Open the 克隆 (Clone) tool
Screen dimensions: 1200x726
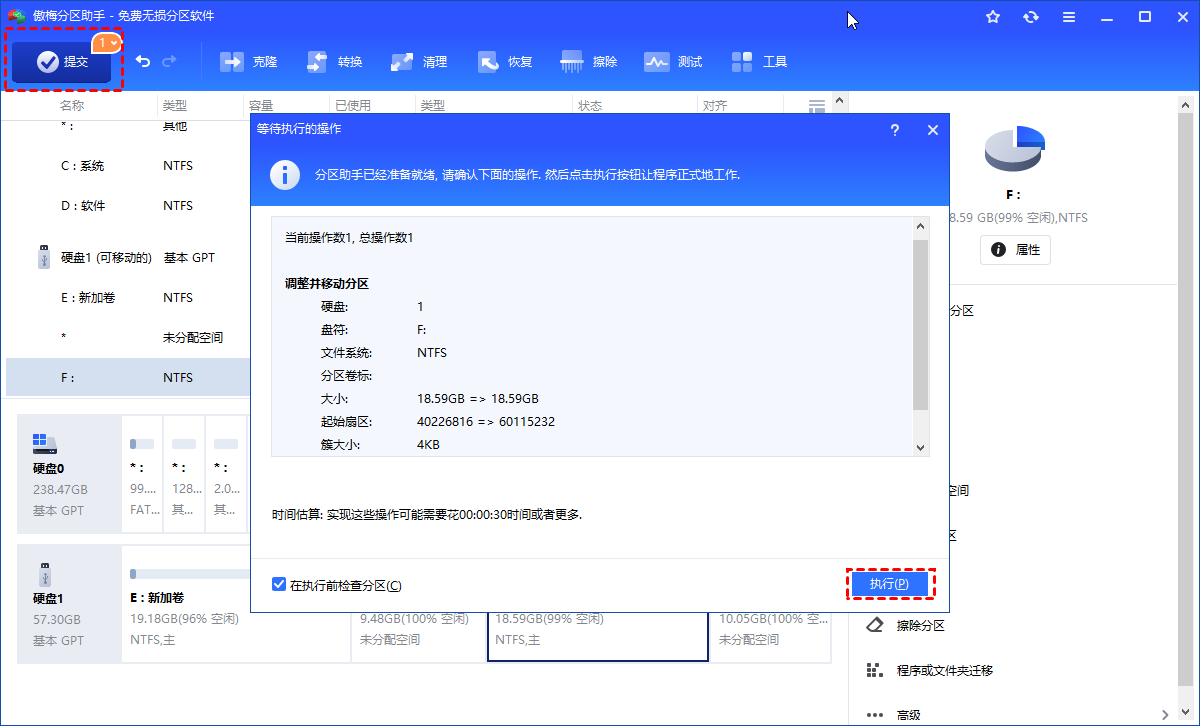click(x=249, y=62)
